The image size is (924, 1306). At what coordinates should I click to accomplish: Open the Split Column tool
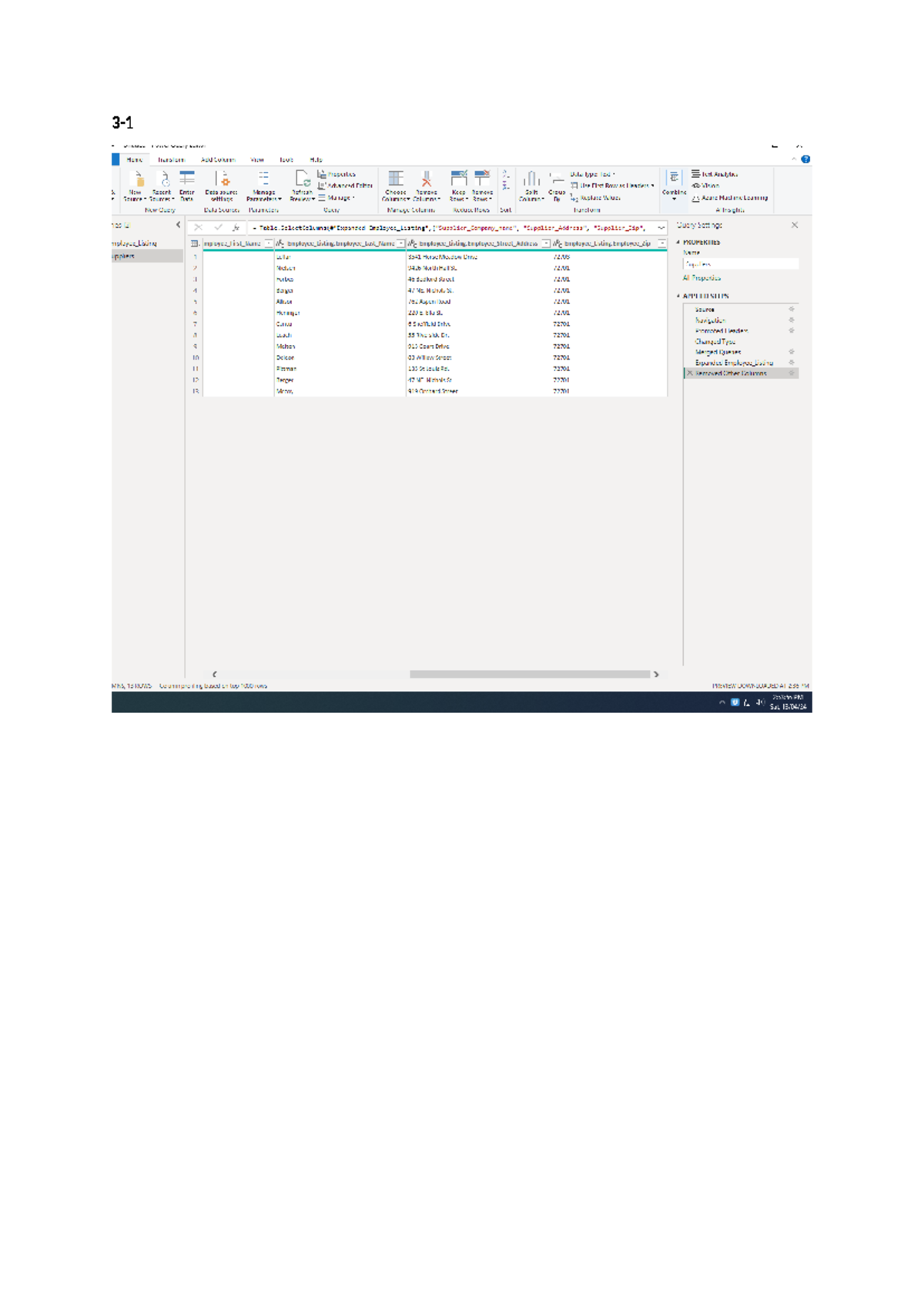tap(531, 183)
